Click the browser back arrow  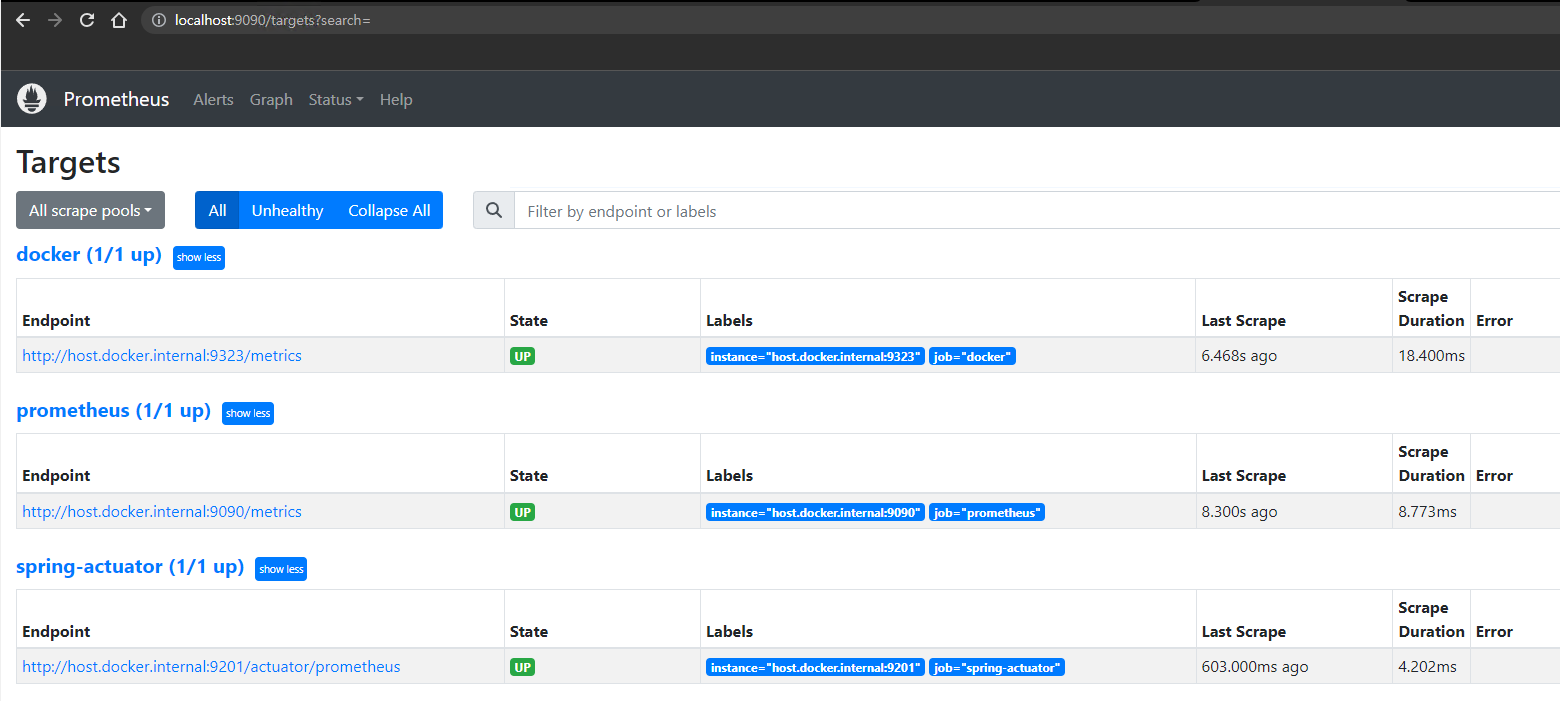tap(23, 20)
